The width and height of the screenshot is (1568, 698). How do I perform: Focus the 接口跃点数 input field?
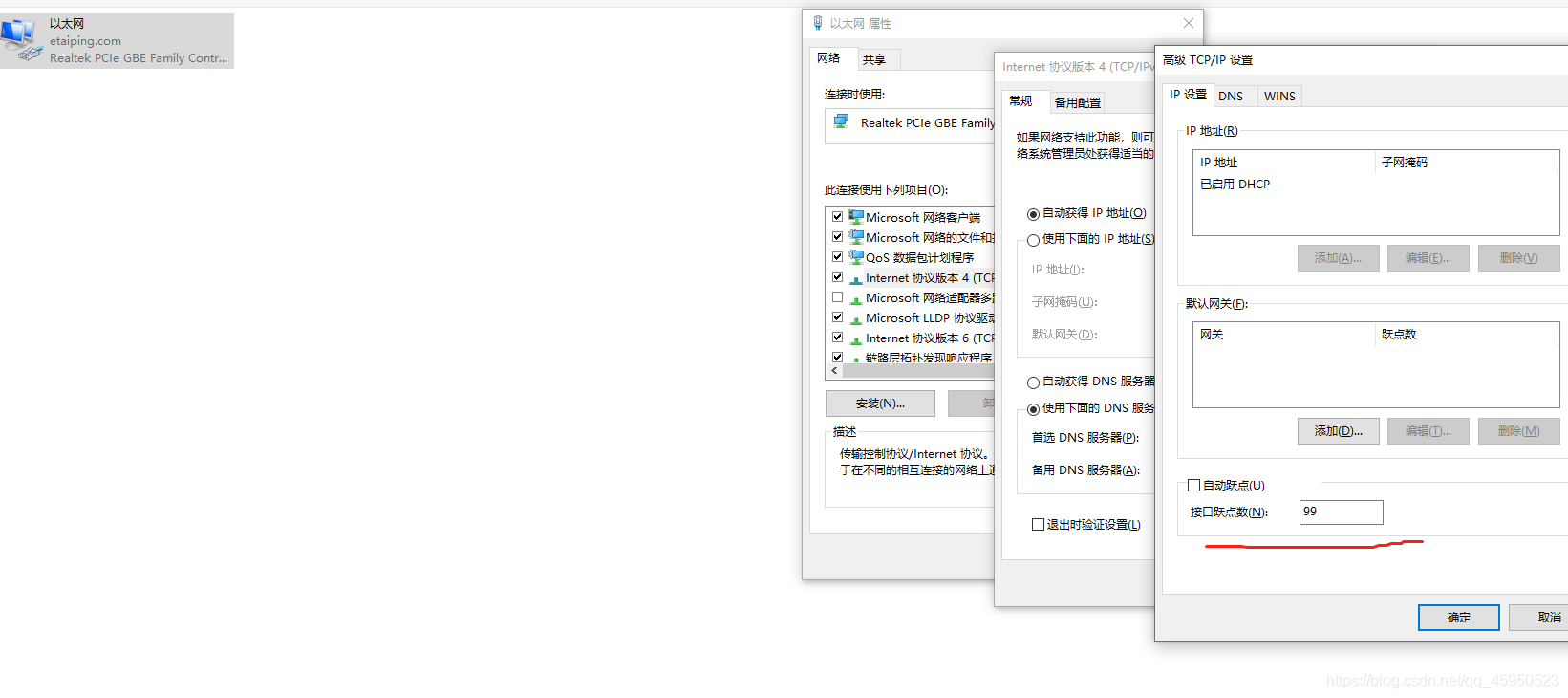(1341, 513)
